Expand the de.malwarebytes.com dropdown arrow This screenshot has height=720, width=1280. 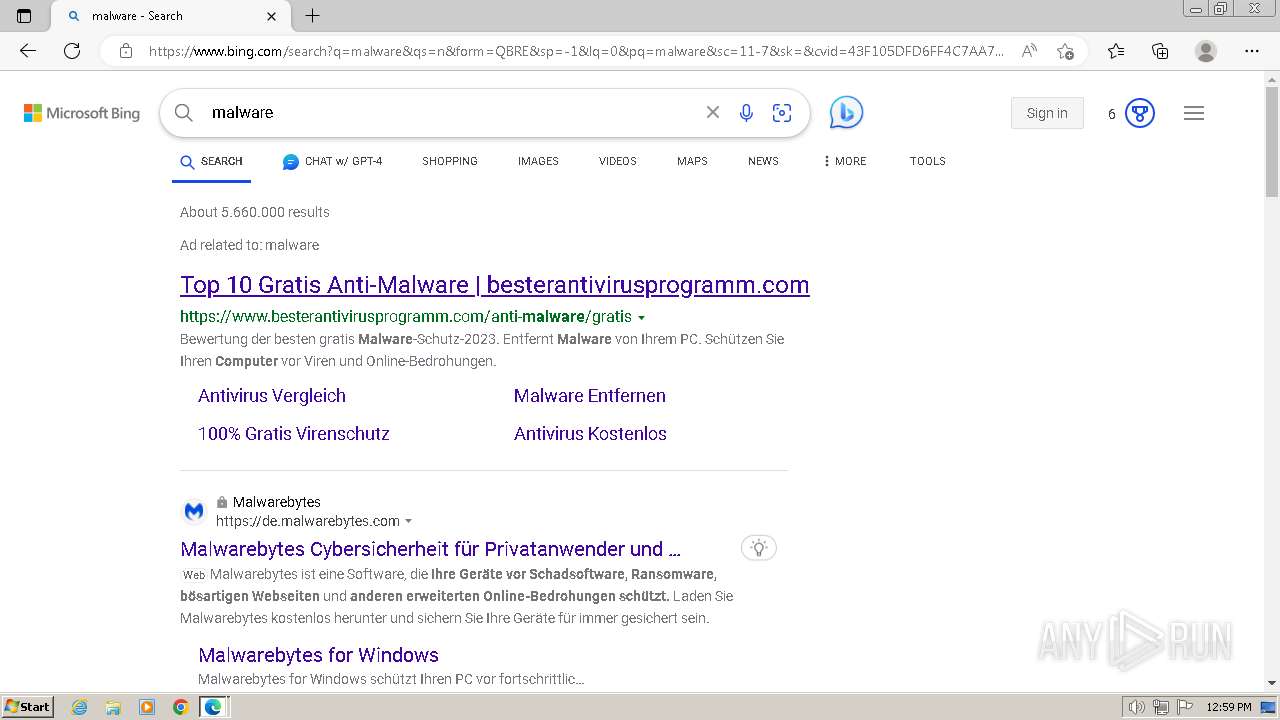(x=408, y=521)
